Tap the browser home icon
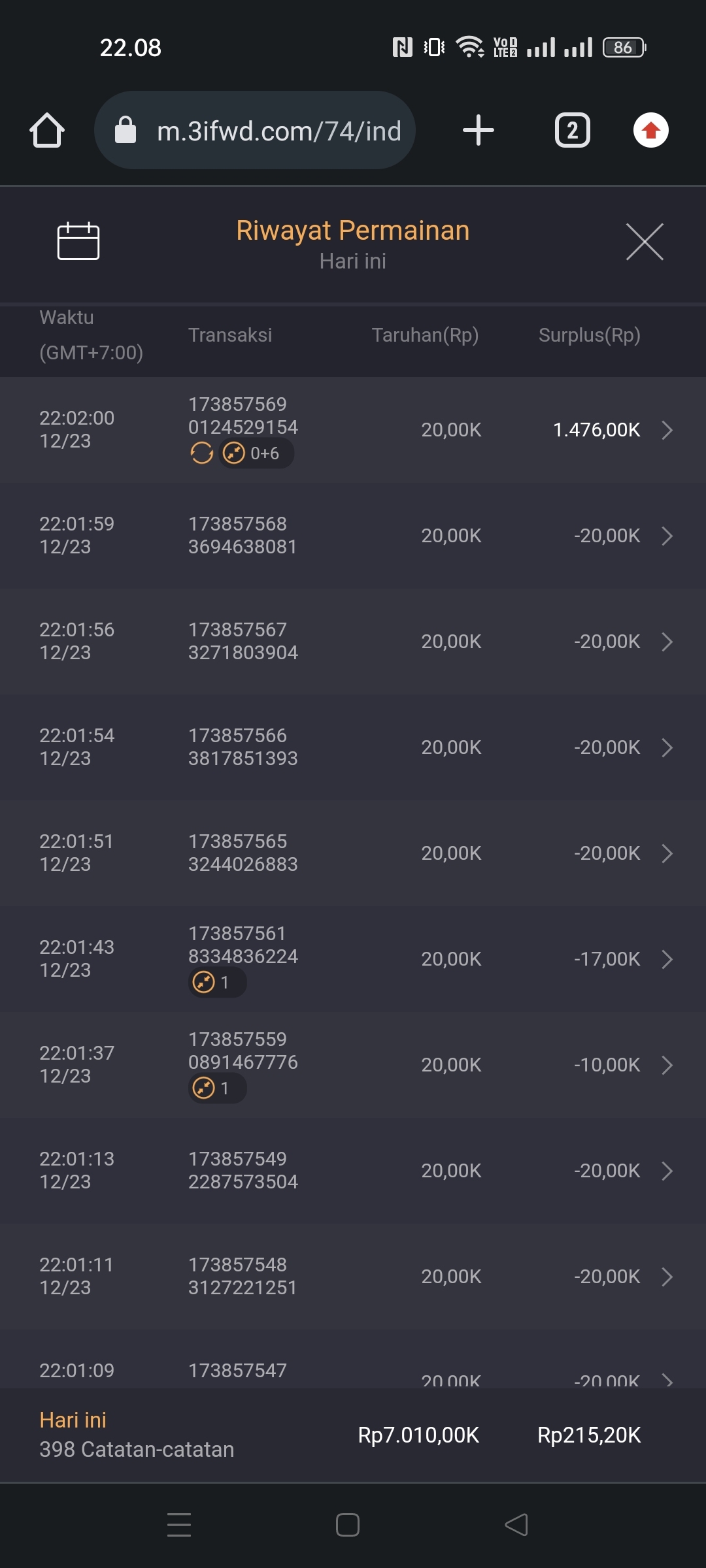The image size is (706, 1568). 47,130
